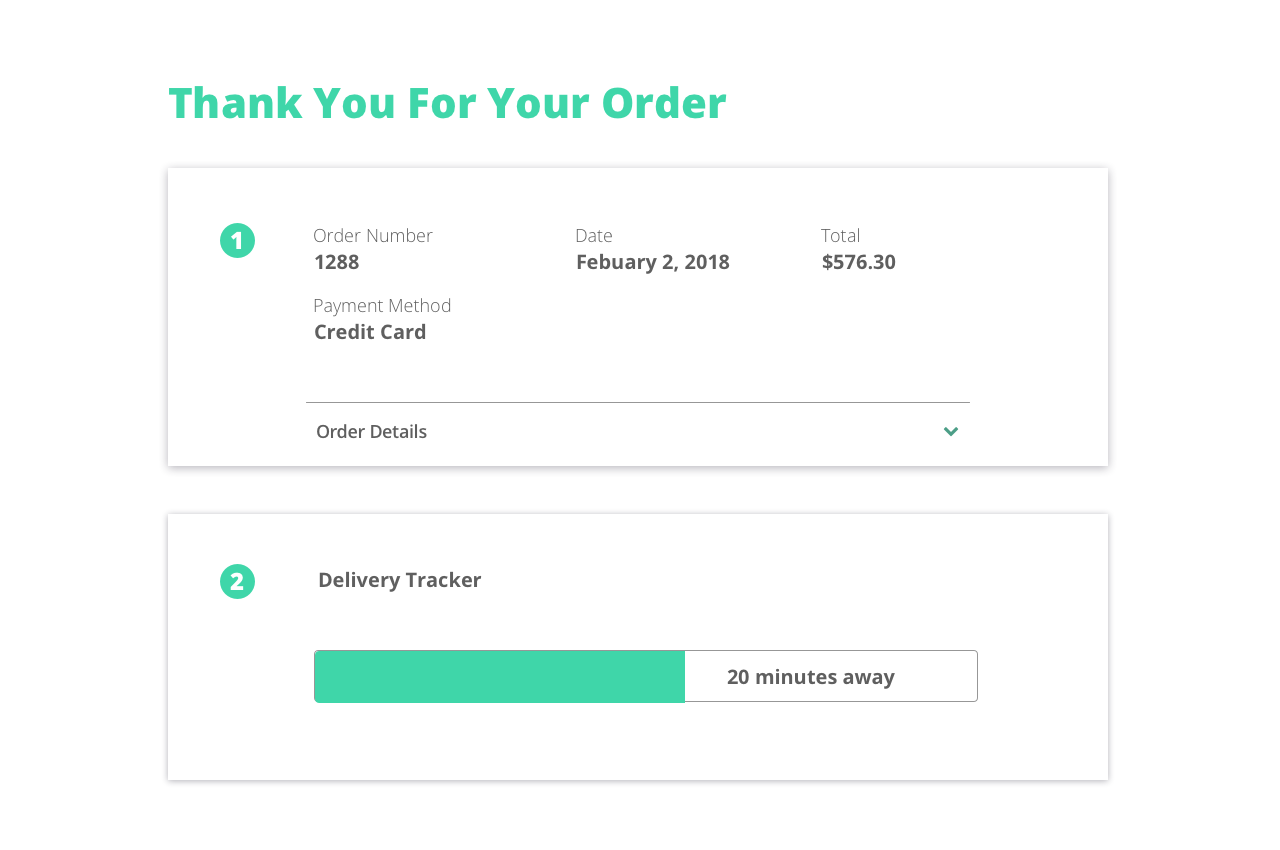
Task: Click the divider line above Order Details
Action: [x=637, y=402]
